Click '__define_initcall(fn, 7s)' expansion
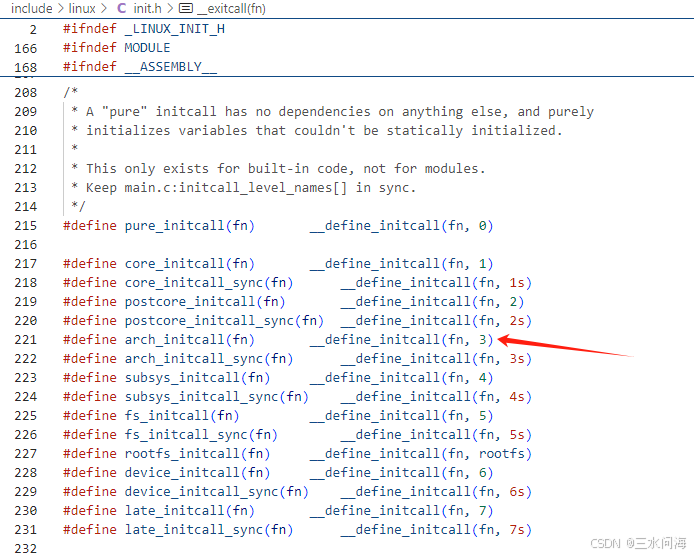The image size is (694, 557). (436, 530)
